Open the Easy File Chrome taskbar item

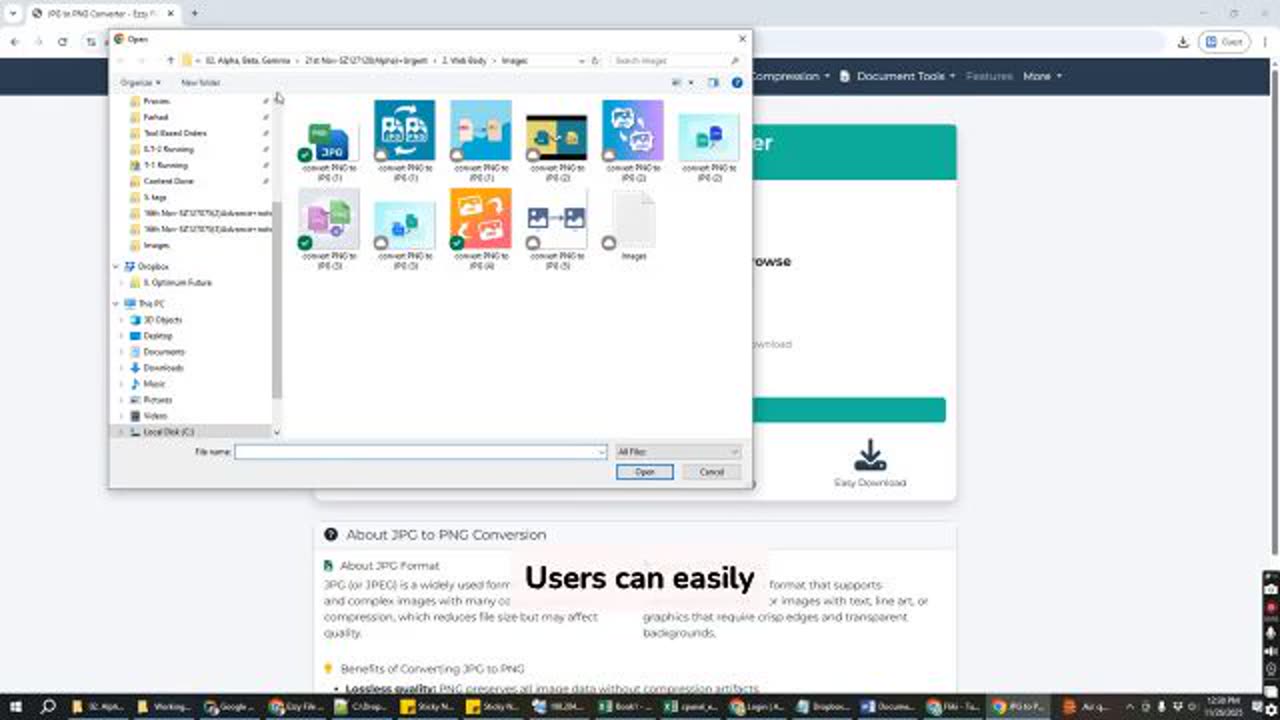pyautogui.click(x=296, y=706)
